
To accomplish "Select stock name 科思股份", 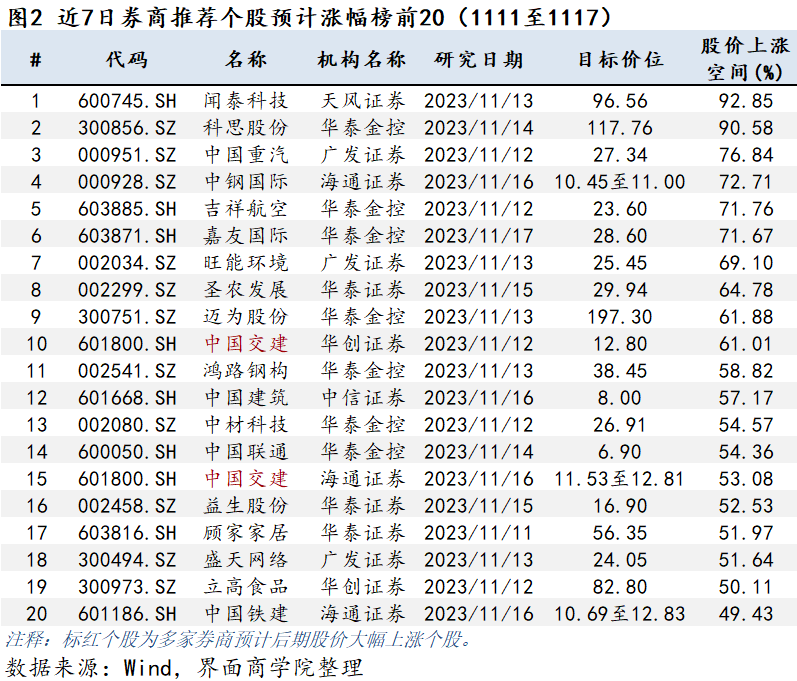I will click(x=246, y=128).
